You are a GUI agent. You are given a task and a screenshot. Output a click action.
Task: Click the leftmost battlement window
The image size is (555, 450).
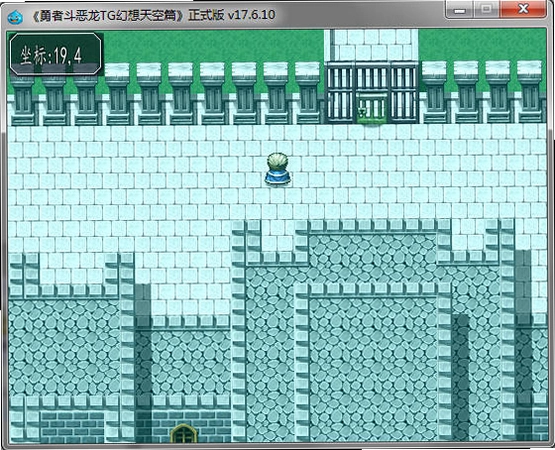[23, 100]
